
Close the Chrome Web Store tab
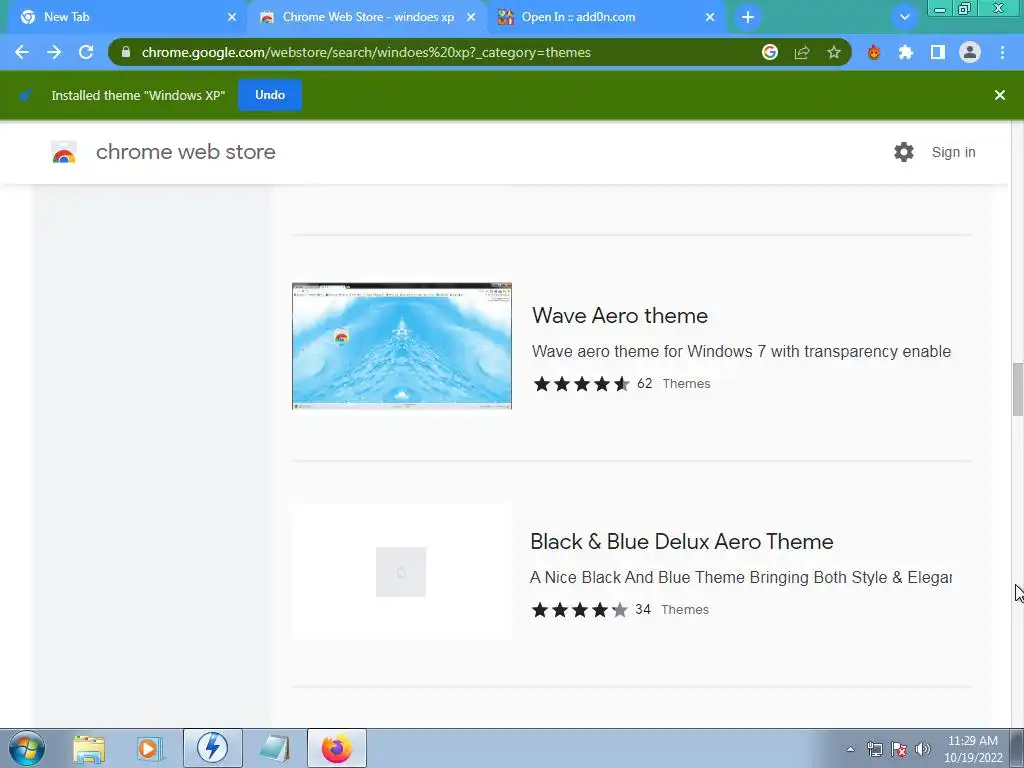pyautogui.click(x=471, y=18)
